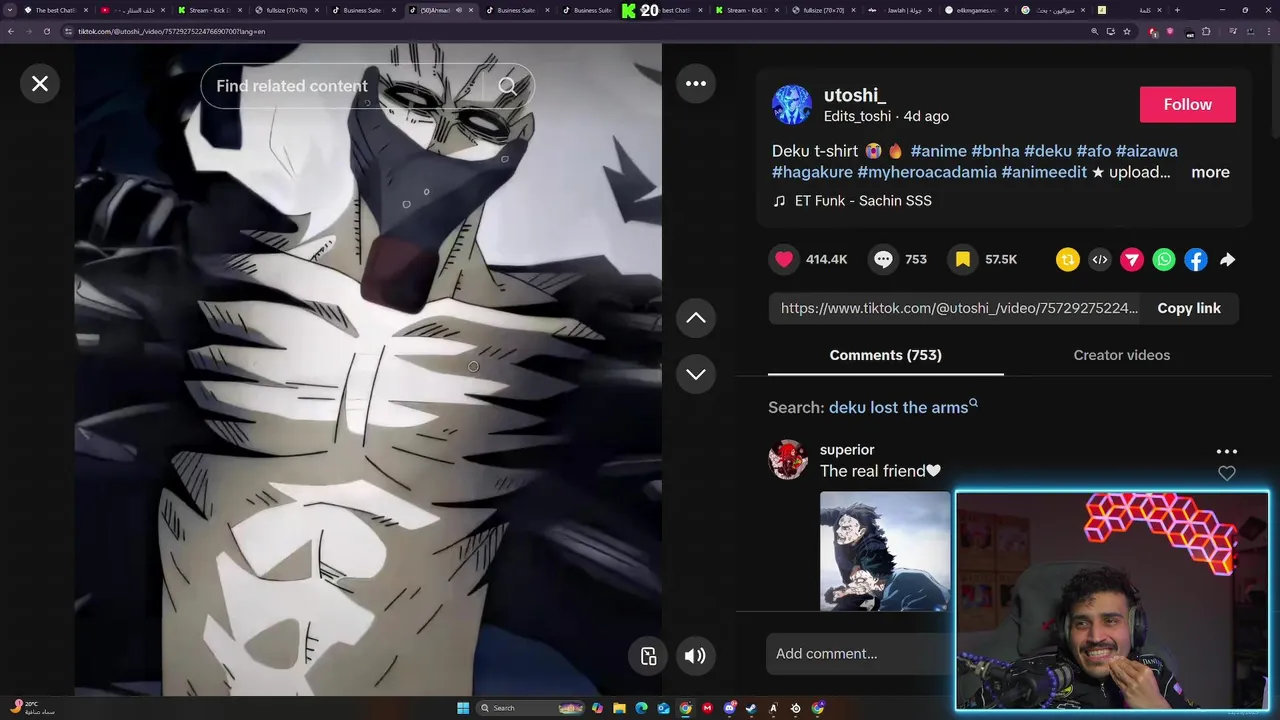Open comments via speech bubble icon
Screen dimensions: 1280x720
[883, 259]
